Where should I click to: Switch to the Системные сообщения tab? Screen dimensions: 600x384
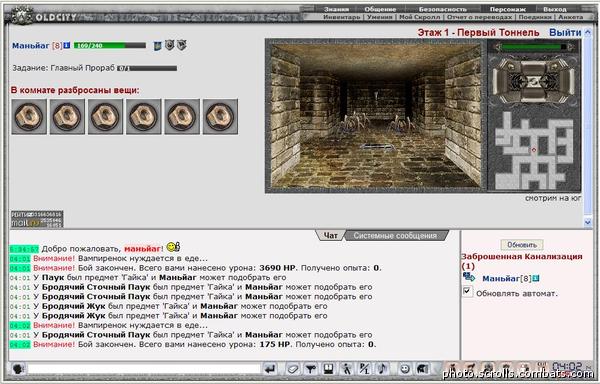pos(395,236)
